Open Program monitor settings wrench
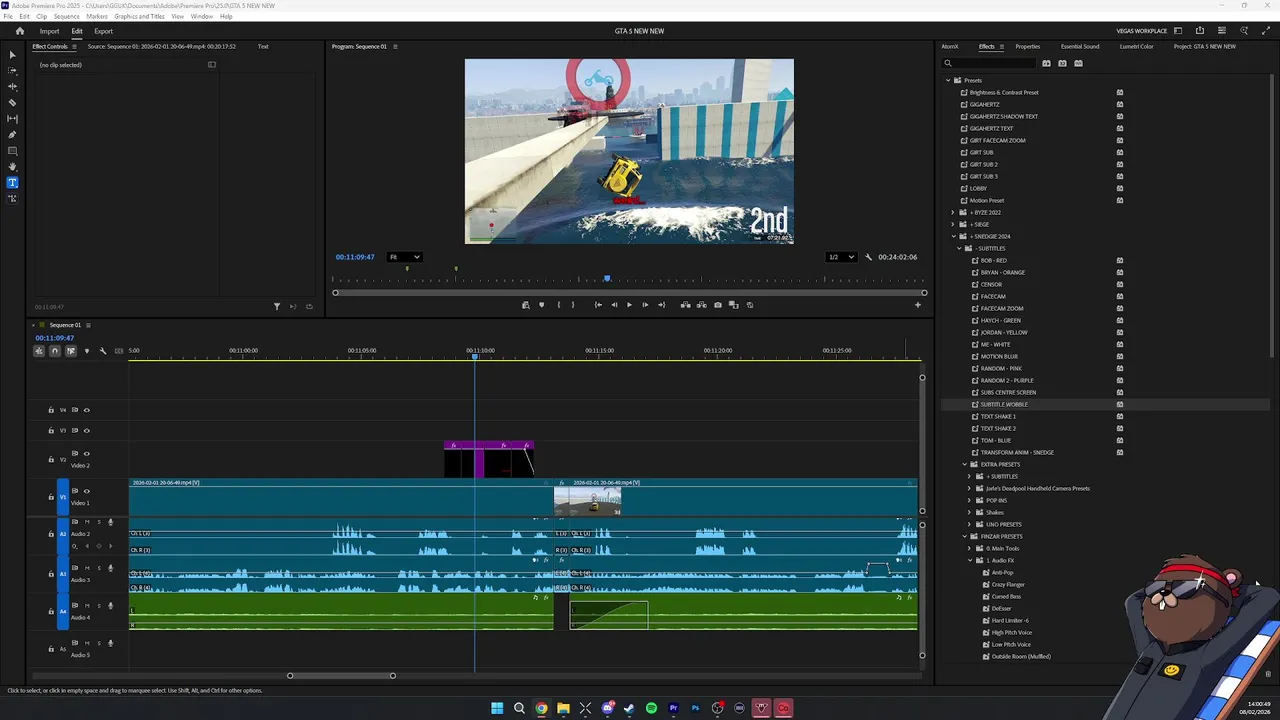The image size is (1280, 720). coord(868,257)
